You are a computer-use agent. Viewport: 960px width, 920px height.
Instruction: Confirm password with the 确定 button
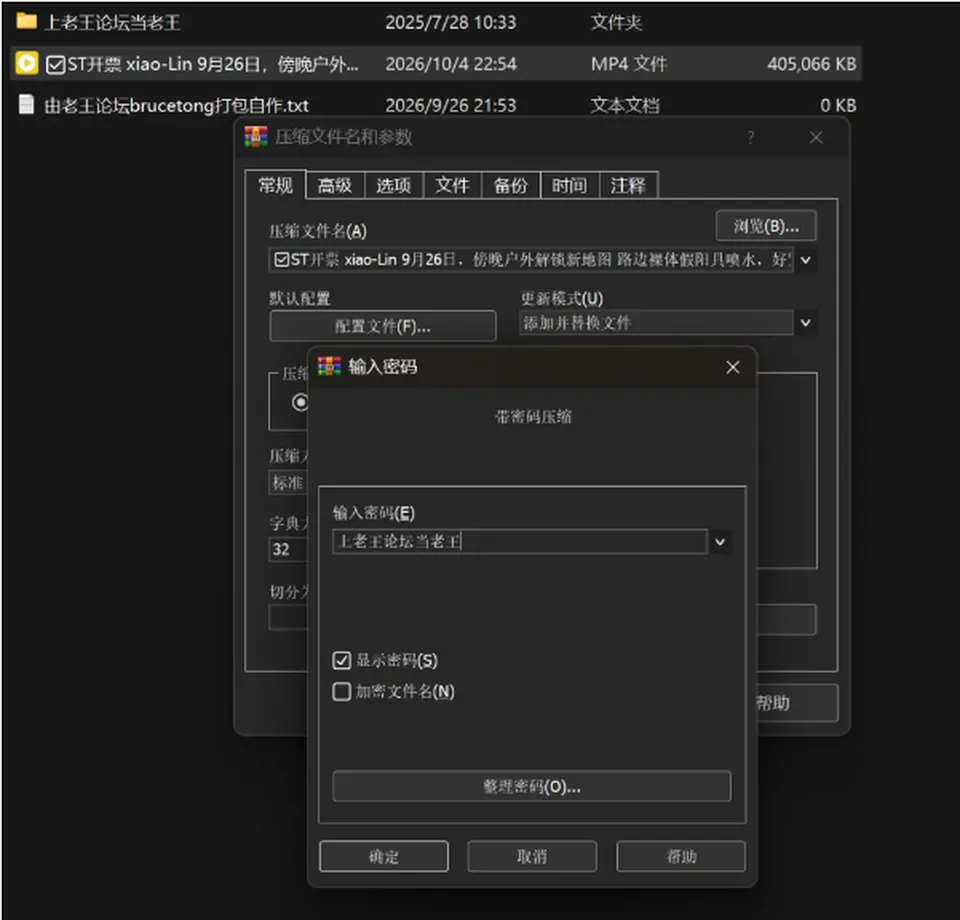[384, 856]
